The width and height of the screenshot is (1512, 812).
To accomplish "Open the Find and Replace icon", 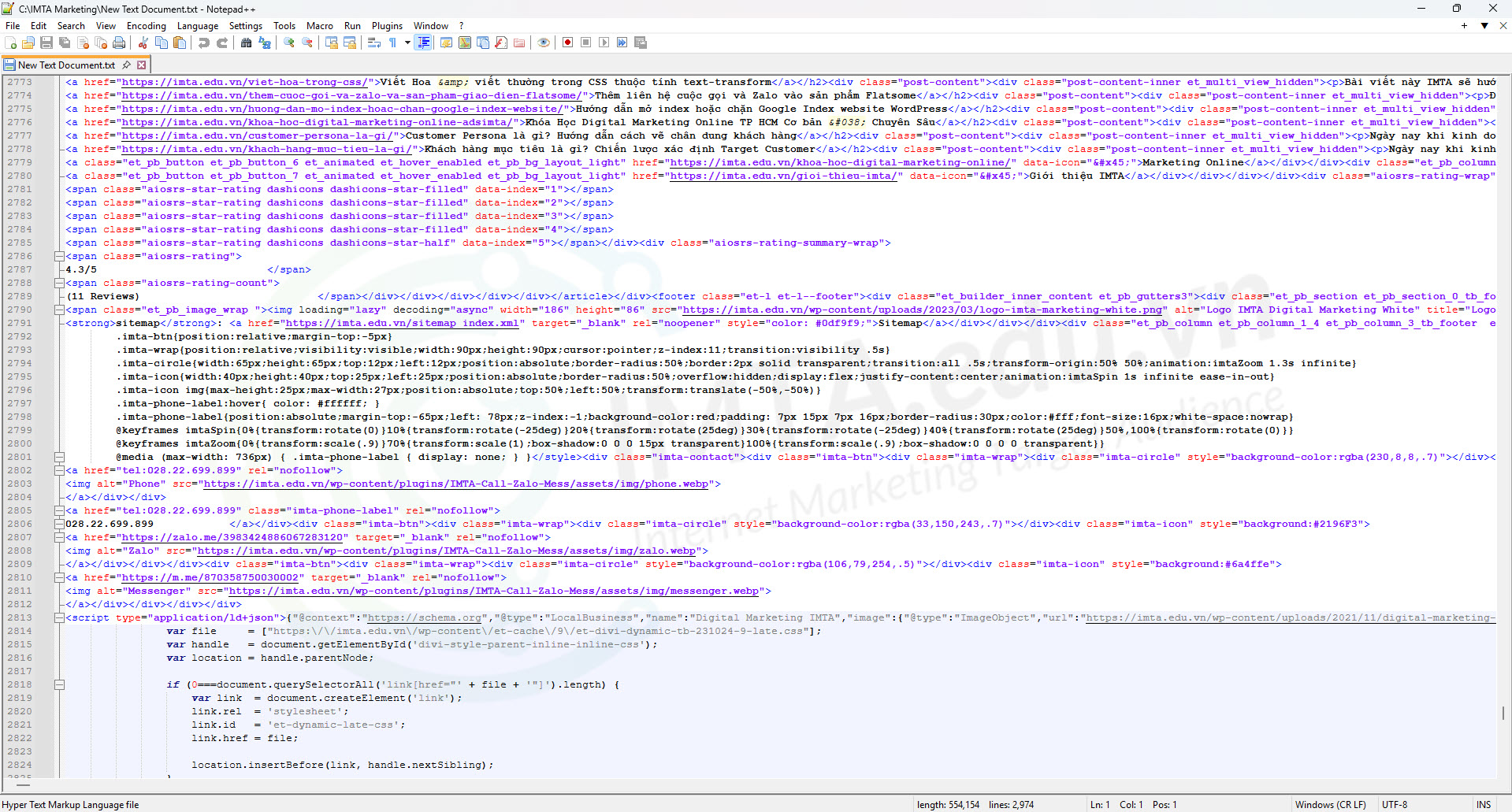I will [x=264, y=43].
